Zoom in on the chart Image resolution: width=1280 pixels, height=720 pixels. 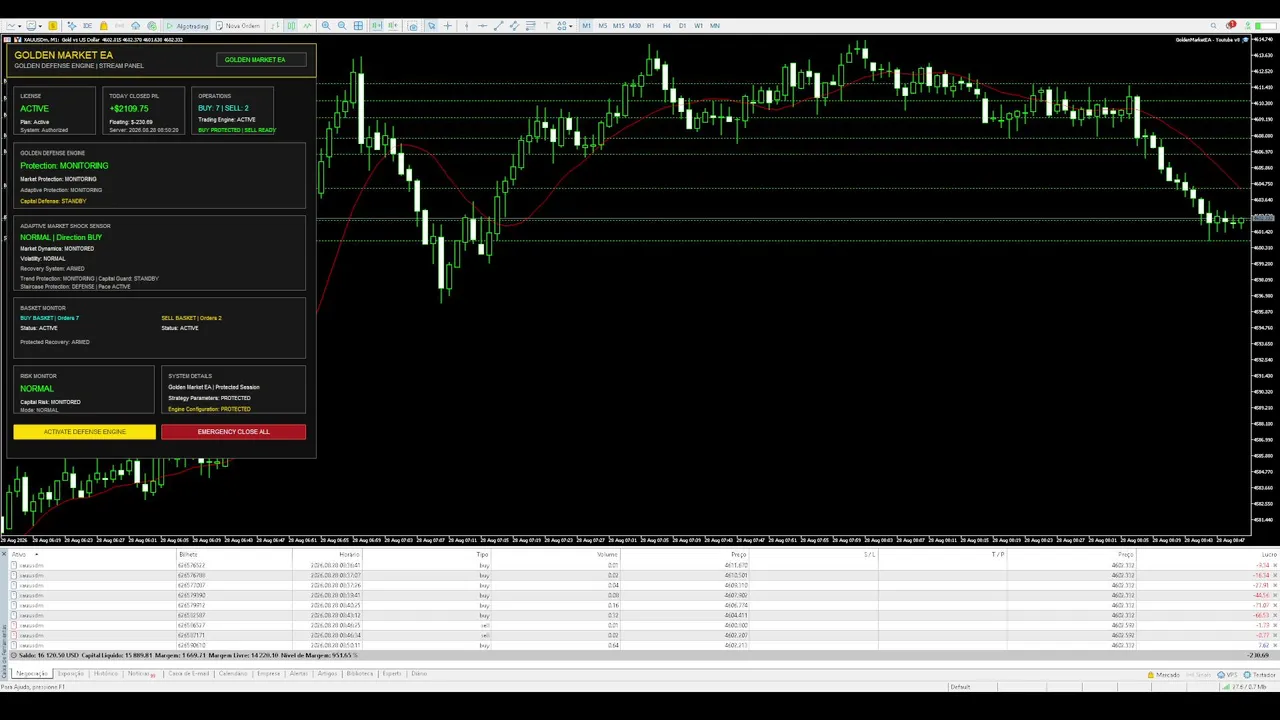pyautogui.click(x=326, y=26)
